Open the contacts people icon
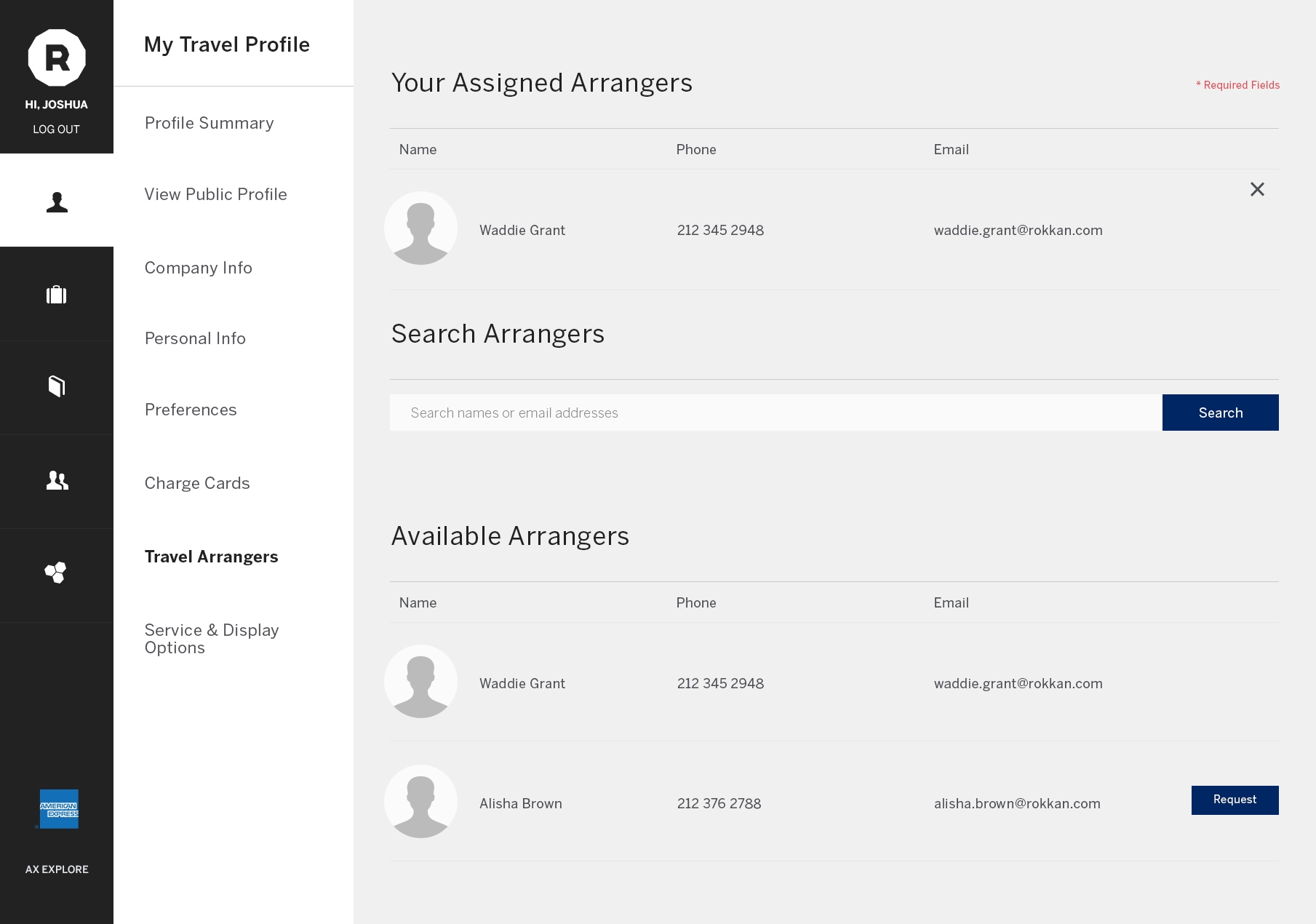Viewport: 1316px width, 924px height. [57, 480]
